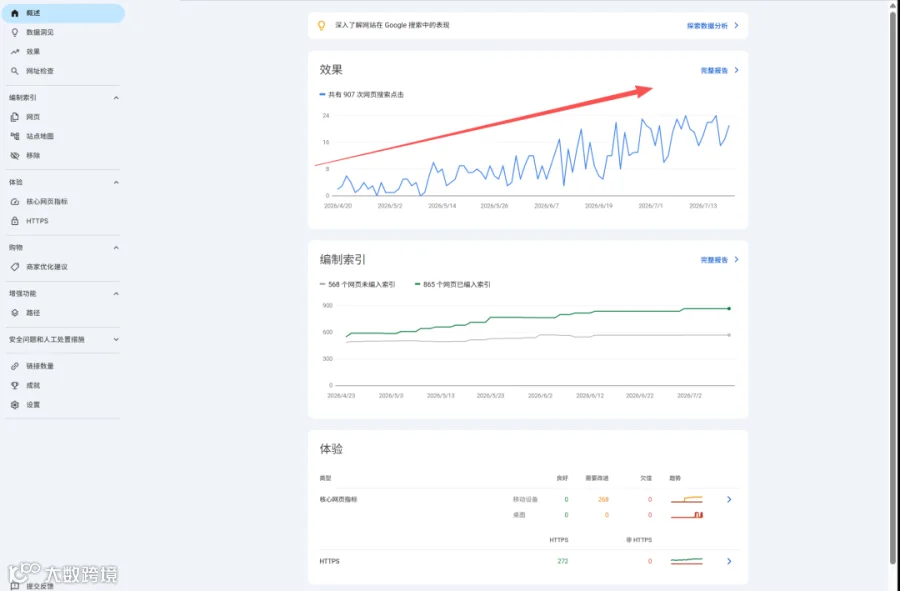This screenshot has height=591, width=900.
Task: Expand 安全问题和人工处置措施 section
Action: [x=116, y=340]
